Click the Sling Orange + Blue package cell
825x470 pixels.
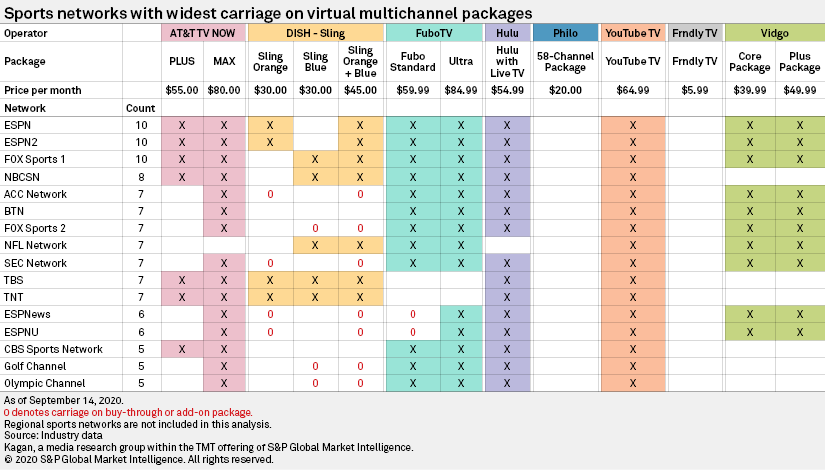[360, 61]
